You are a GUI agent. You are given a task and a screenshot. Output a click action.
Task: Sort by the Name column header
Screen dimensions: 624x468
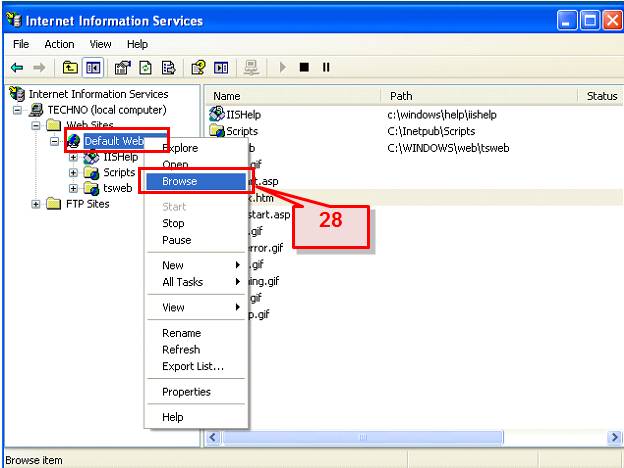[294, 96]
